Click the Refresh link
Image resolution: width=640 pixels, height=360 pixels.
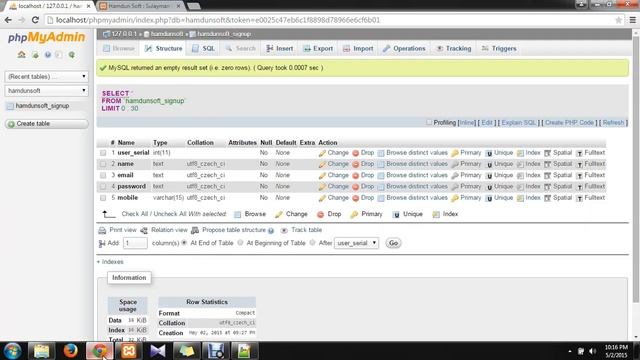[x=613, y=122]
